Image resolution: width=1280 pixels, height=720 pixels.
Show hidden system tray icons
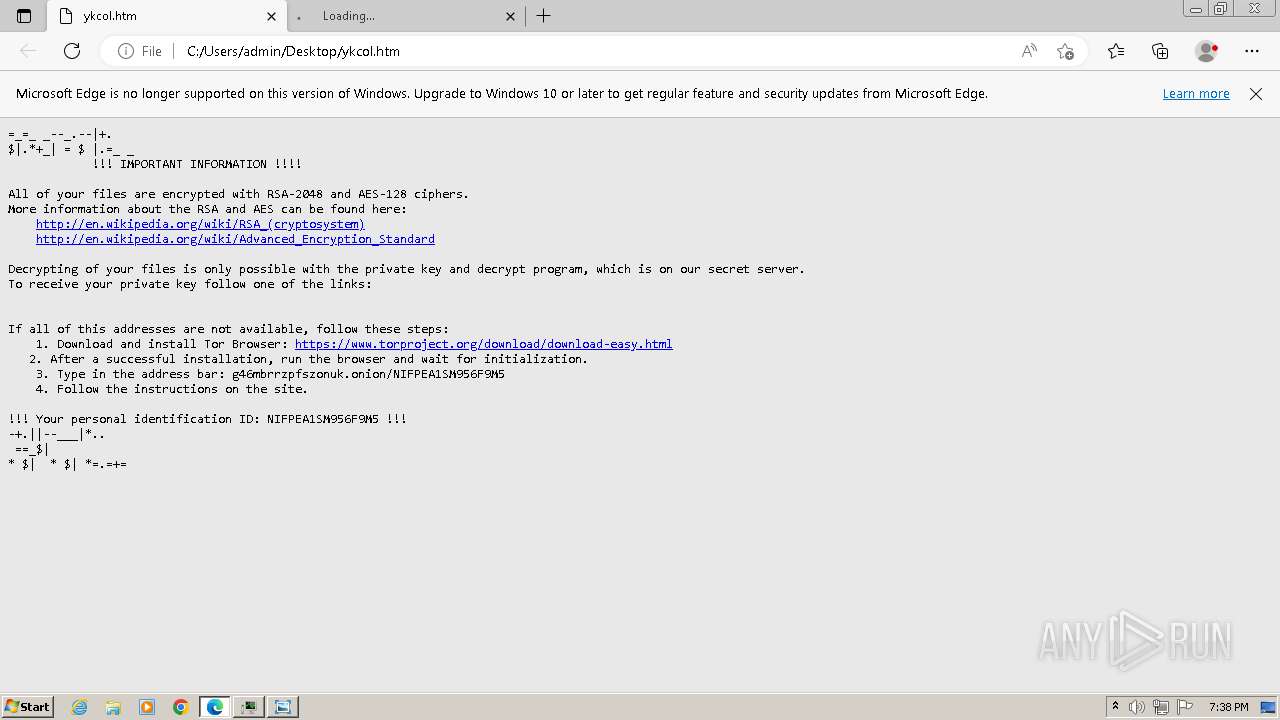pos(1115,707)
